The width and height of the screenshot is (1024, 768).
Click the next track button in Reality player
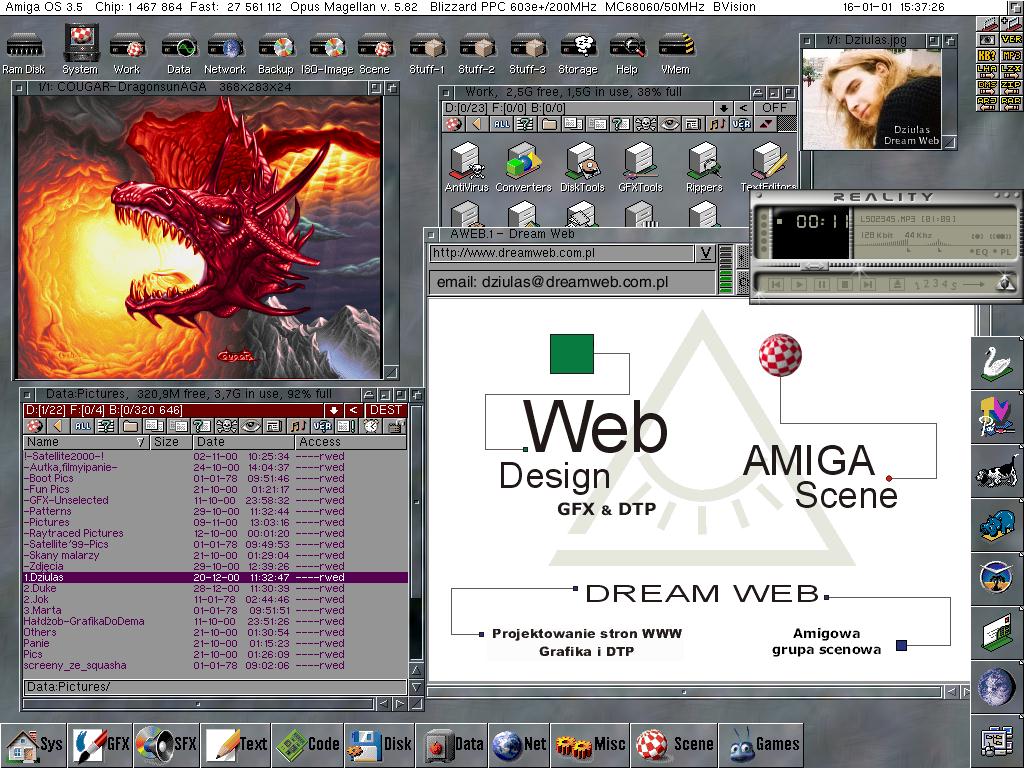point(867,285)
